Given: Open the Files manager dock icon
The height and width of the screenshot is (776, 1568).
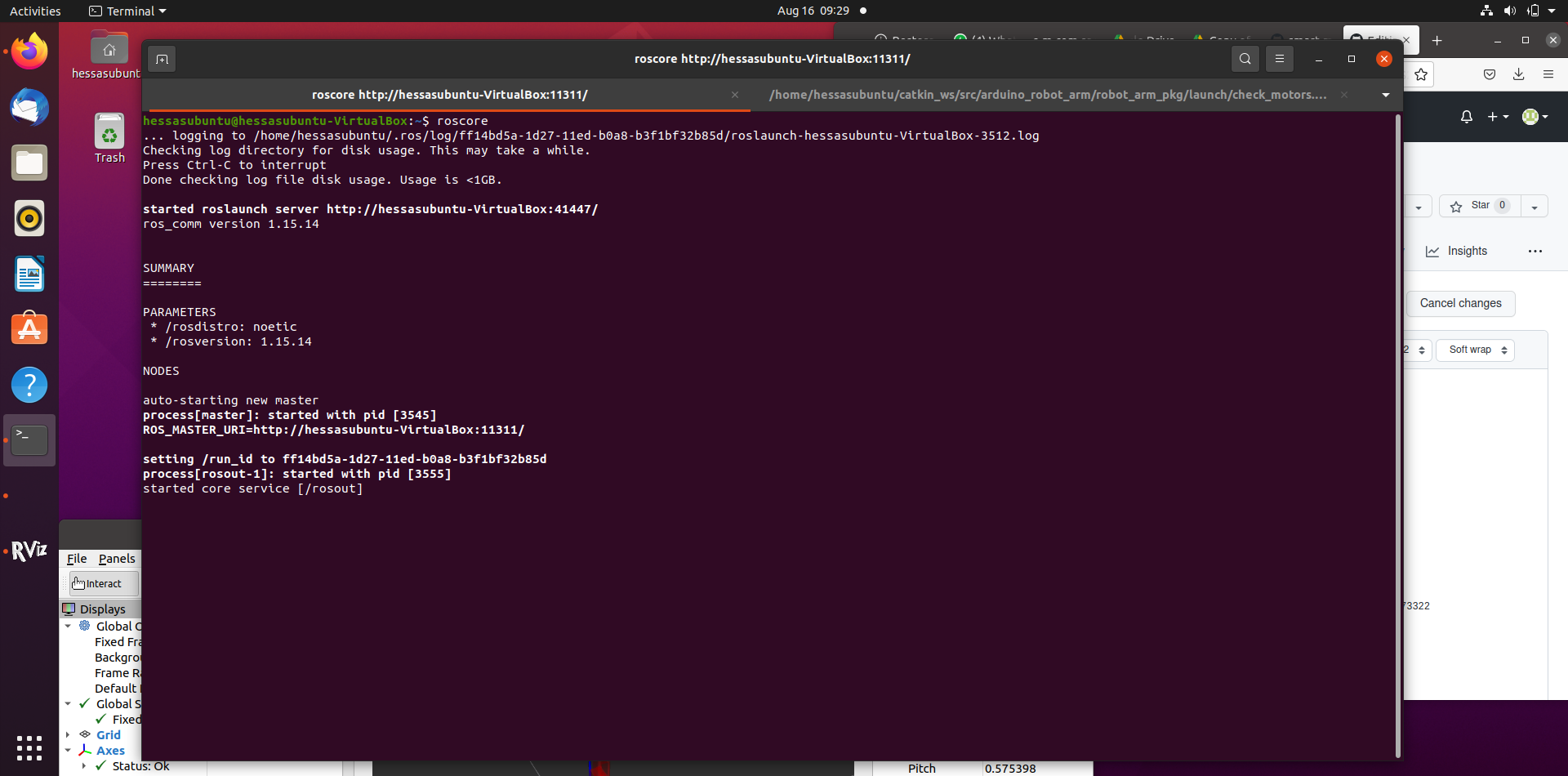Looking at the screenshot, I should (x=29, y=163).
